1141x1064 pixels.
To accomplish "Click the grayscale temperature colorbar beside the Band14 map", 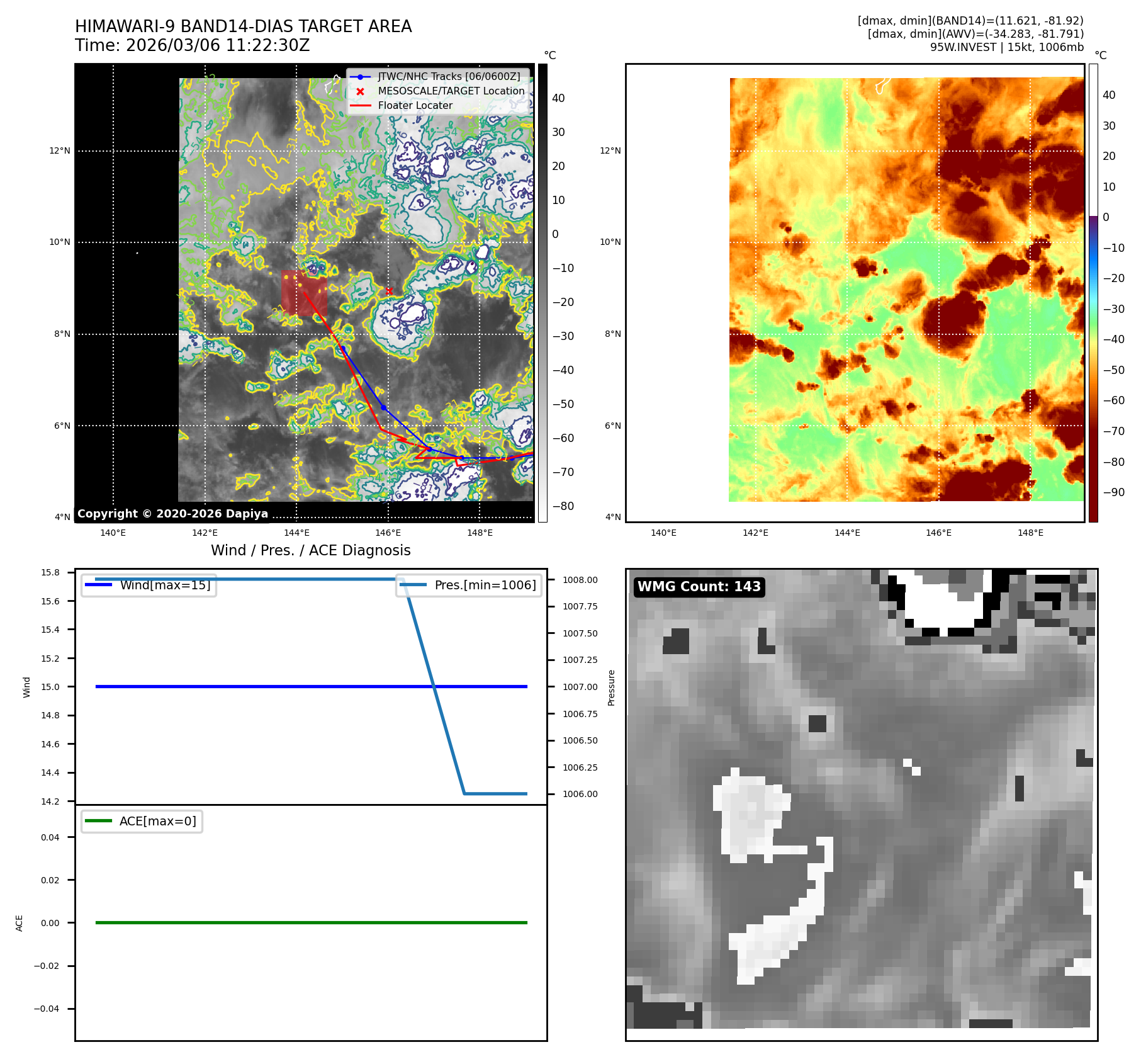I will point(542,293).
